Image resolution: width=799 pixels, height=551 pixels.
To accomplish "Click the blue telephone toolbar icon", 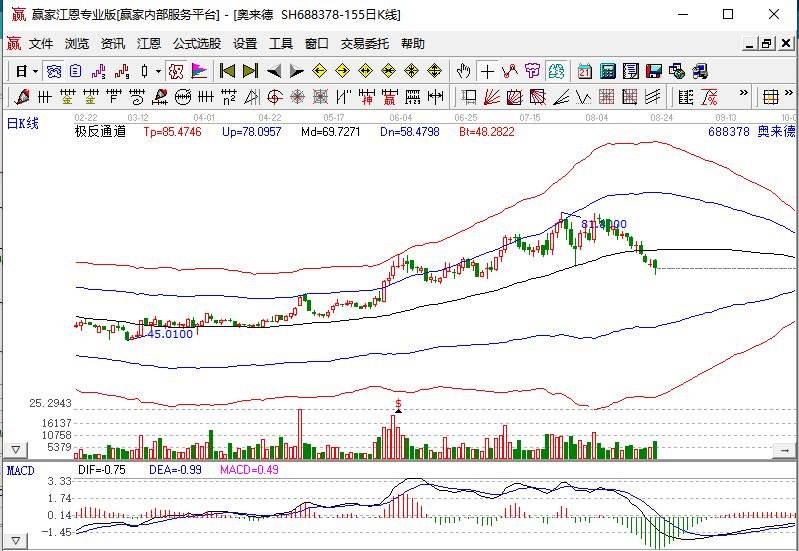I will point(54,71).
